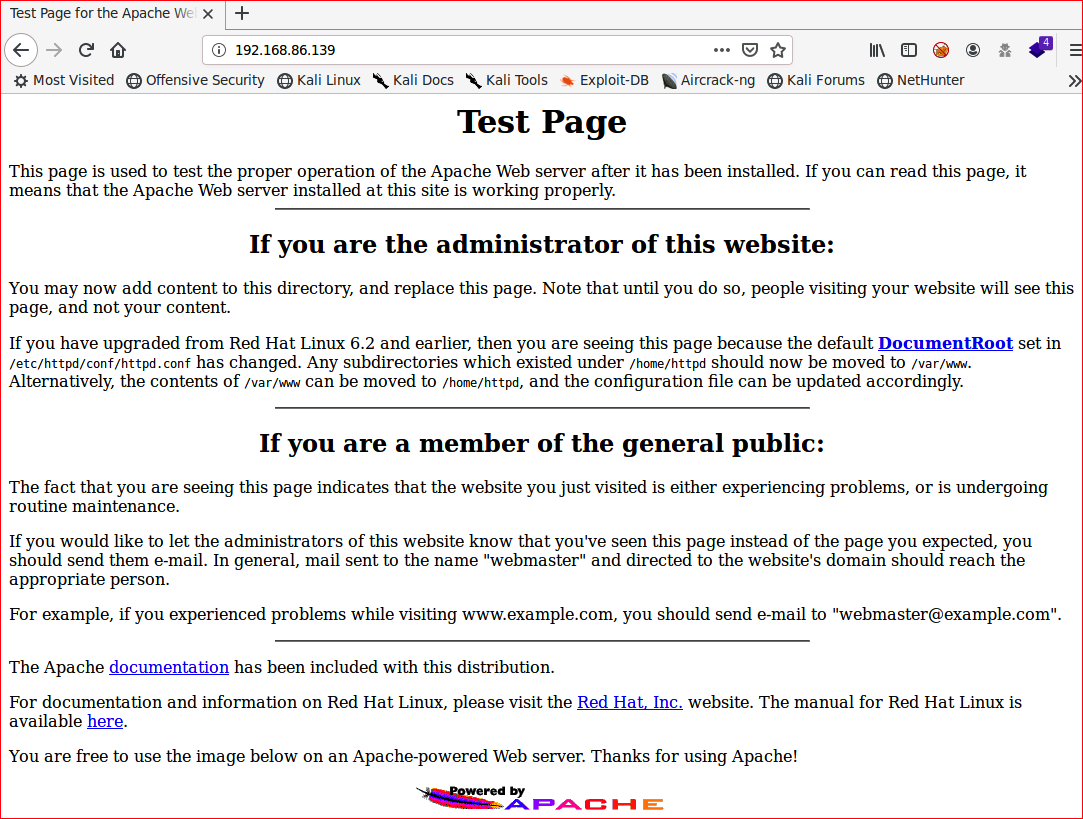Visit the Red Hat, Inc. link

coord(630,702)
